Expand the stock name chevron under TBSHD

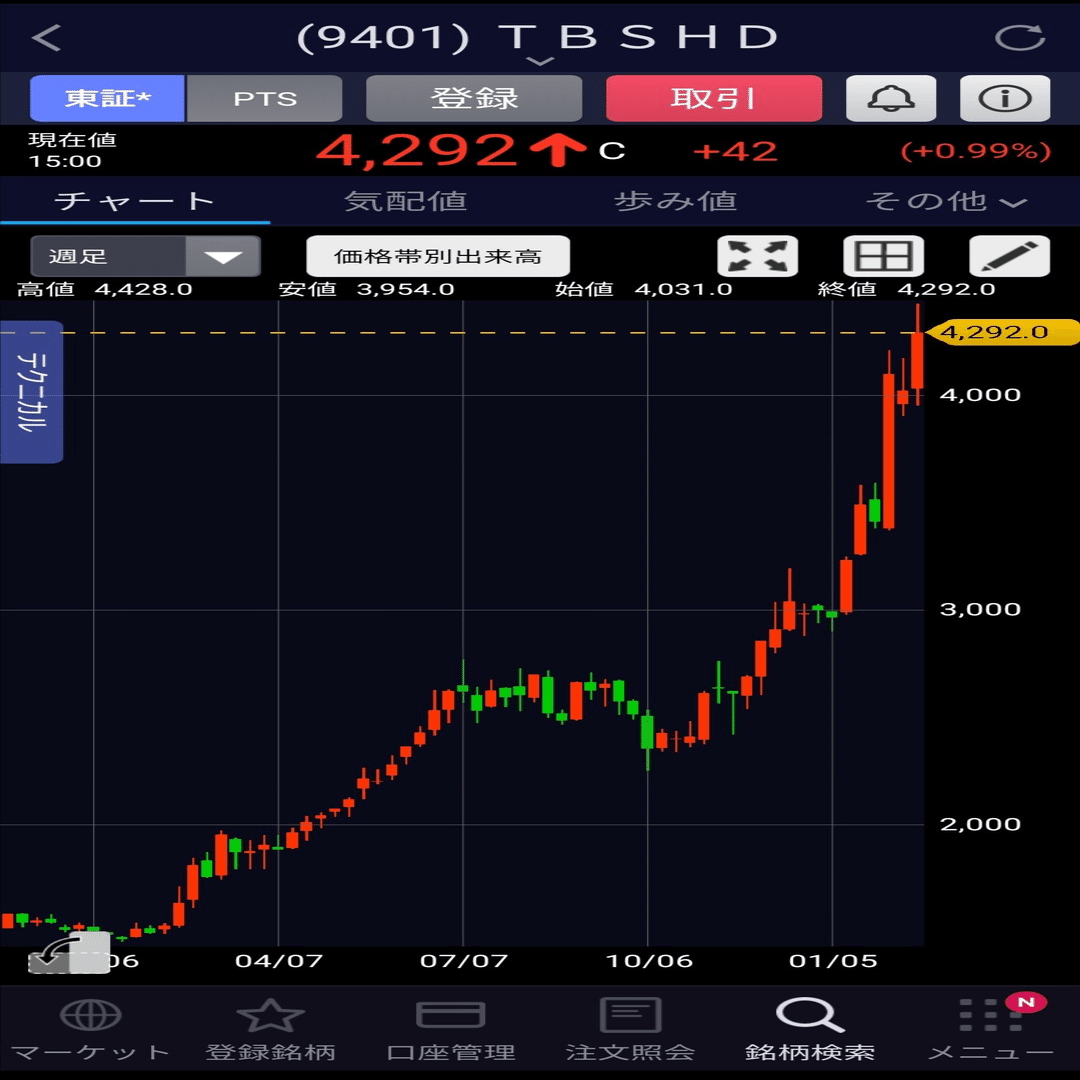pyautogui.click(x=539, y=61)
